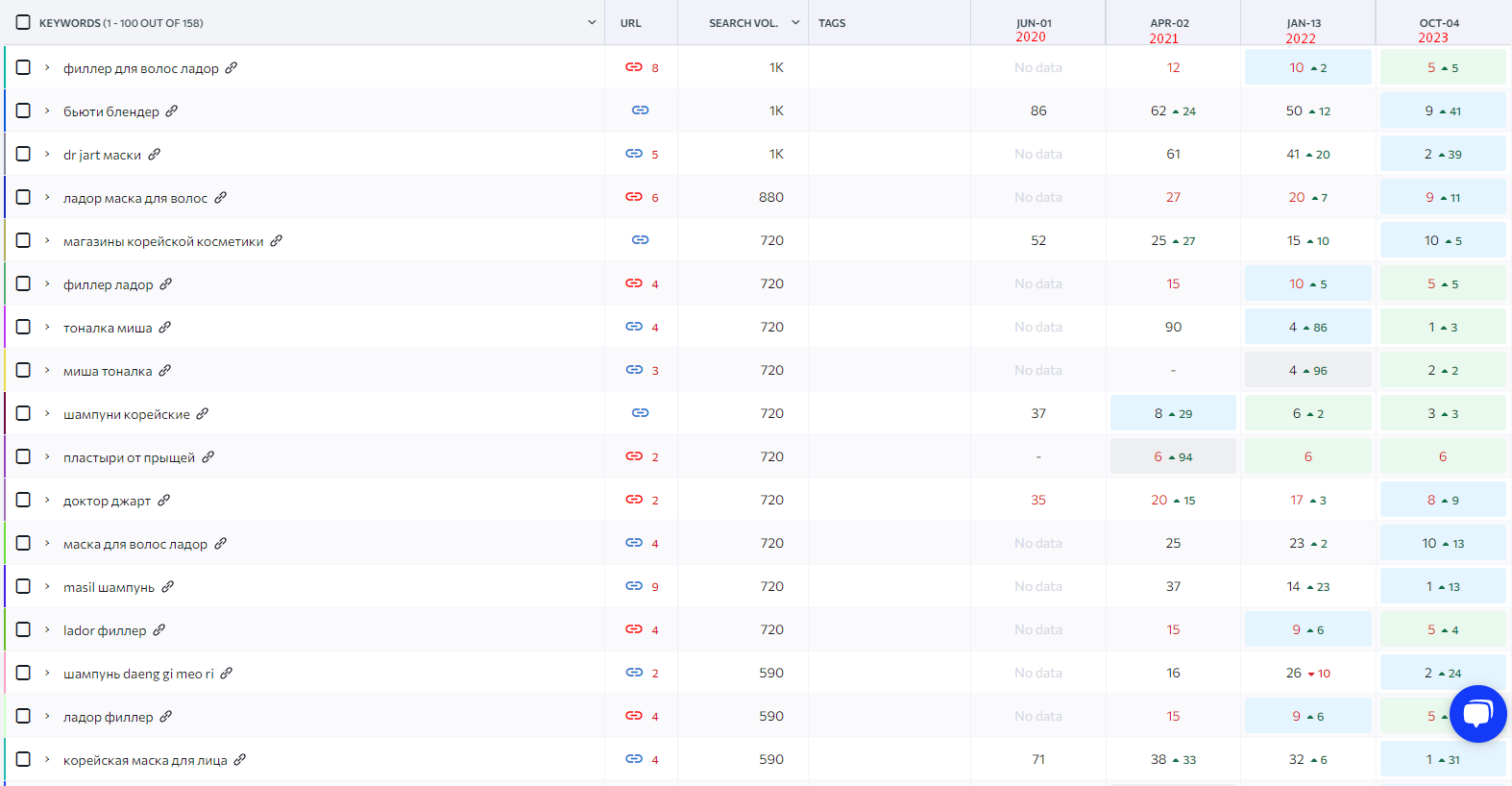
Task: Open the live chat support bubble
Action: 1477,713
